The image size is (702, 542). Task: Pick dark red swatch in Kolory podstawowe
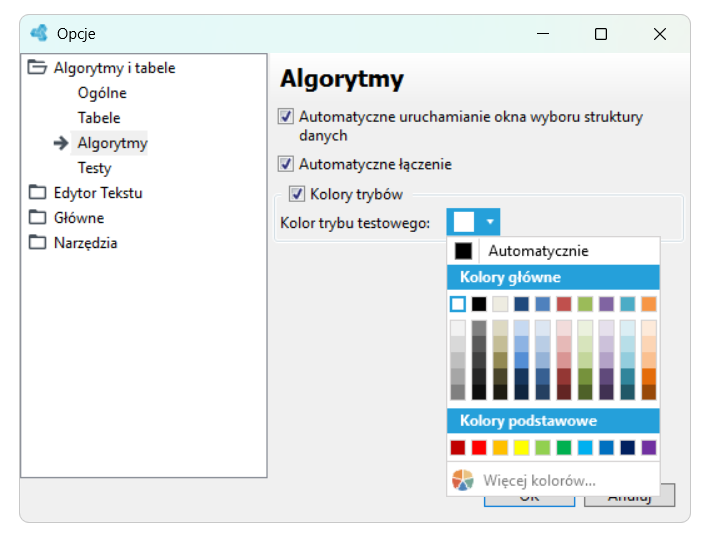[458, 447]
